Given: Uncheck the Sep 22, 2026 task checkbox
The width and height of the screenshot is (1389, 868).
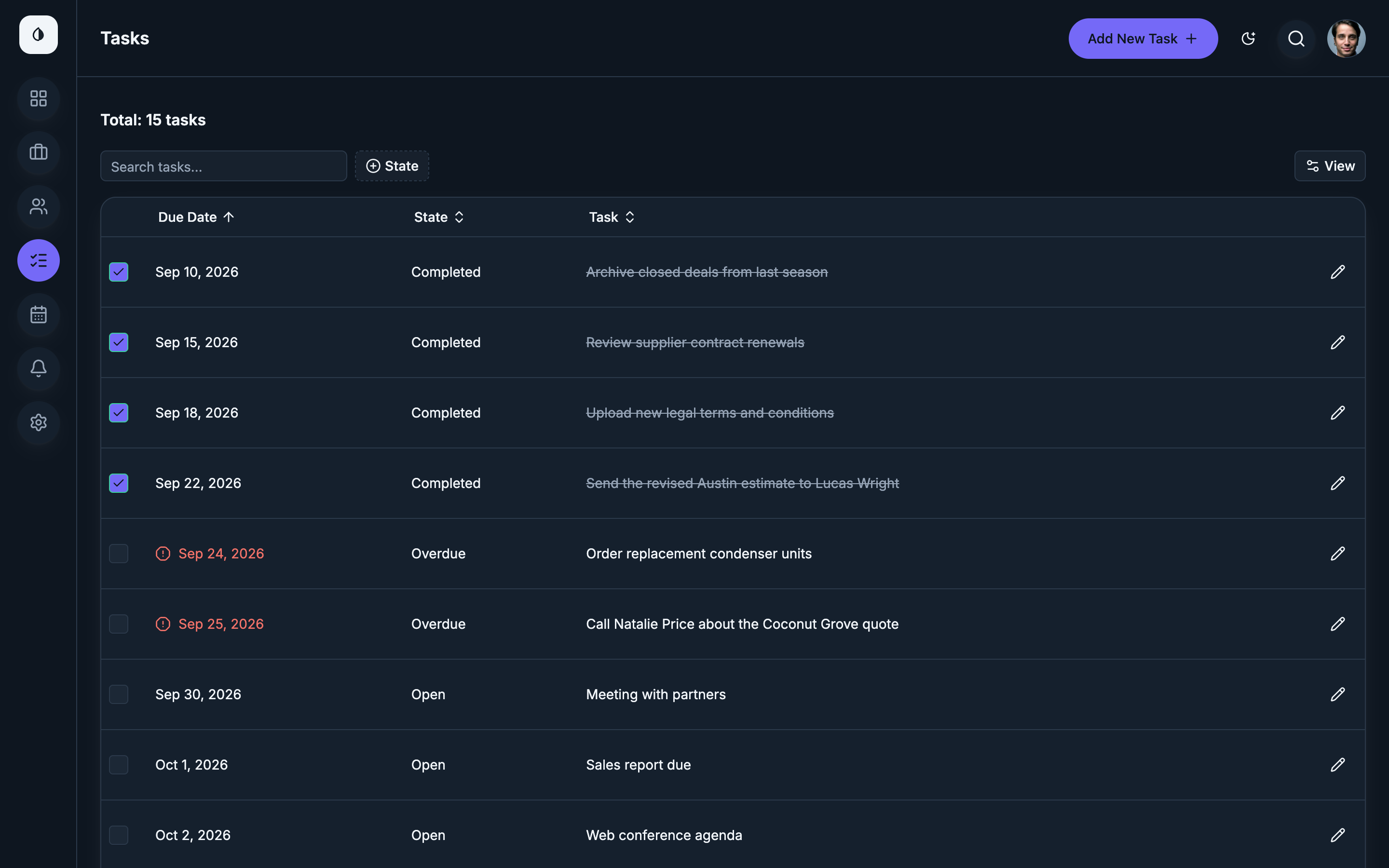Looking at the screenshot, I should point(119,483).
